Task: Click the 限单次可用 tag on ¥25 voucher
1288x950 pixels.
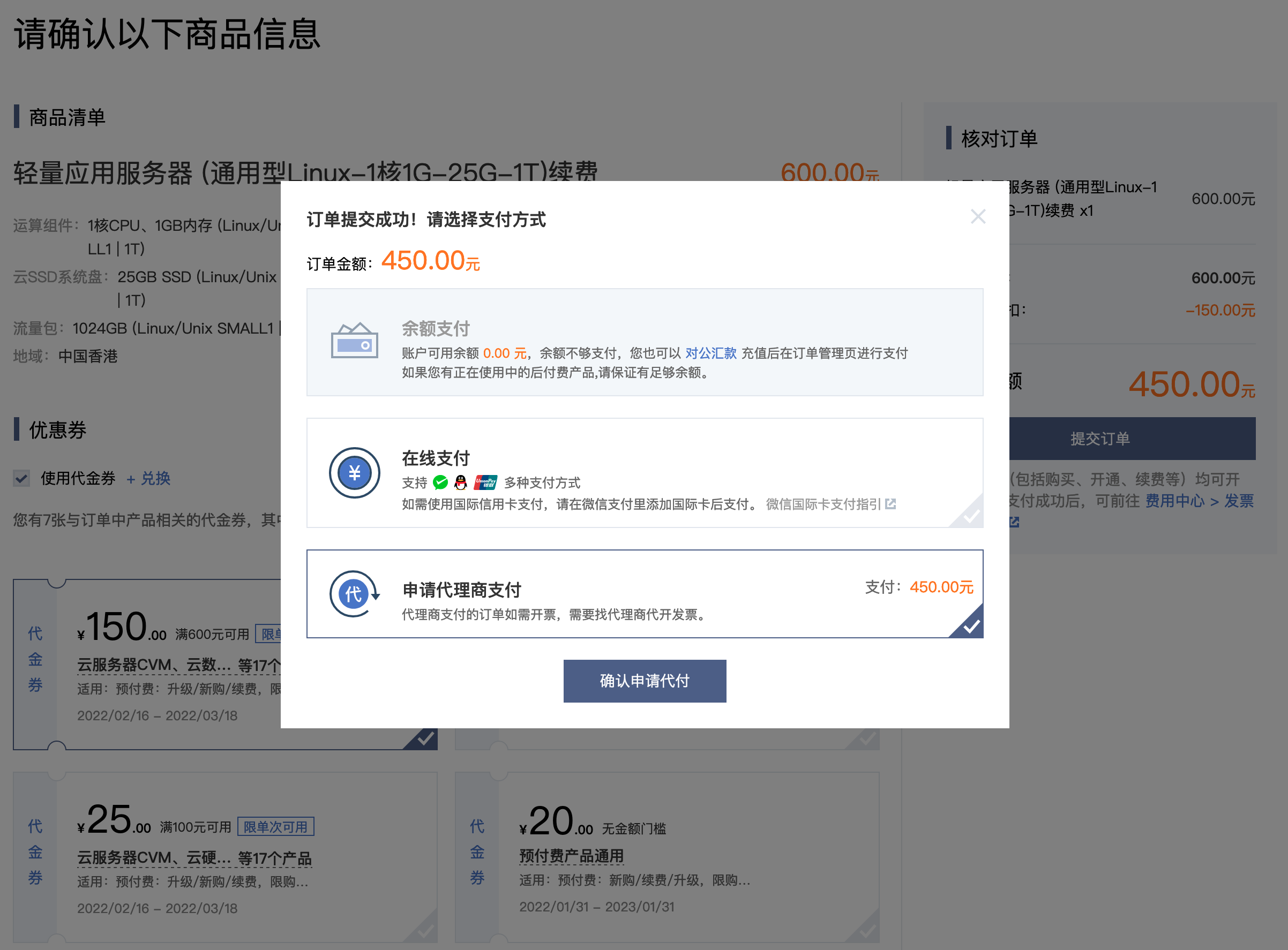Action: click(x=275, y=827)
